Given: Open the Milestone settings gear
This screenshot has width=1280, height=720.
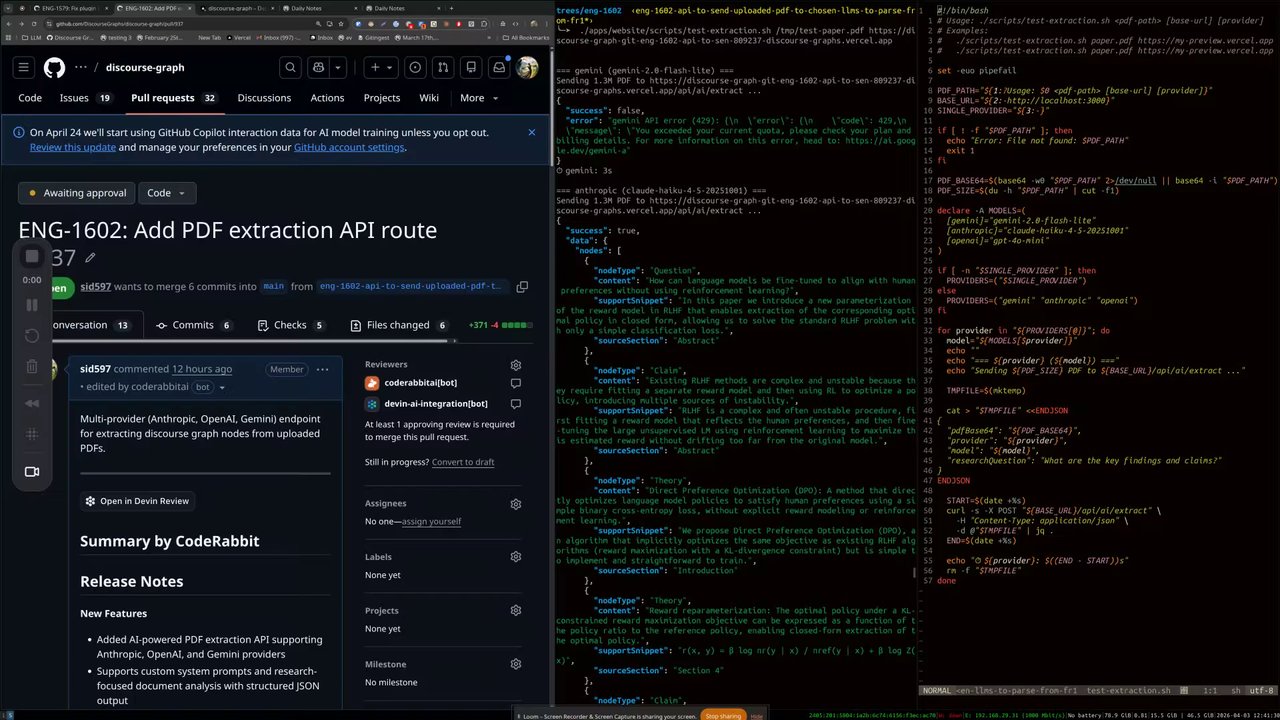Looking at the screenshot, I should (x=516, y=664).
